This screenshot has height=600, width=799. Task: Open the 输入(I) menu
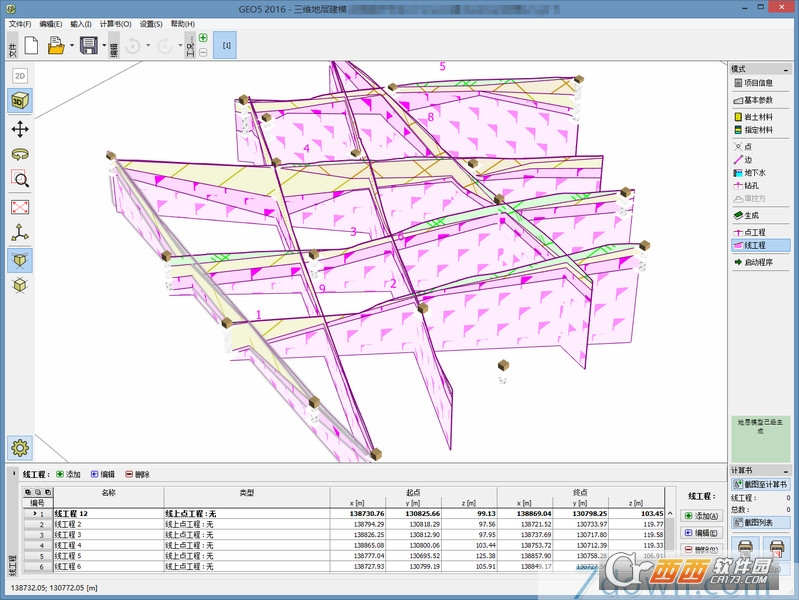(x=81, y=24)
